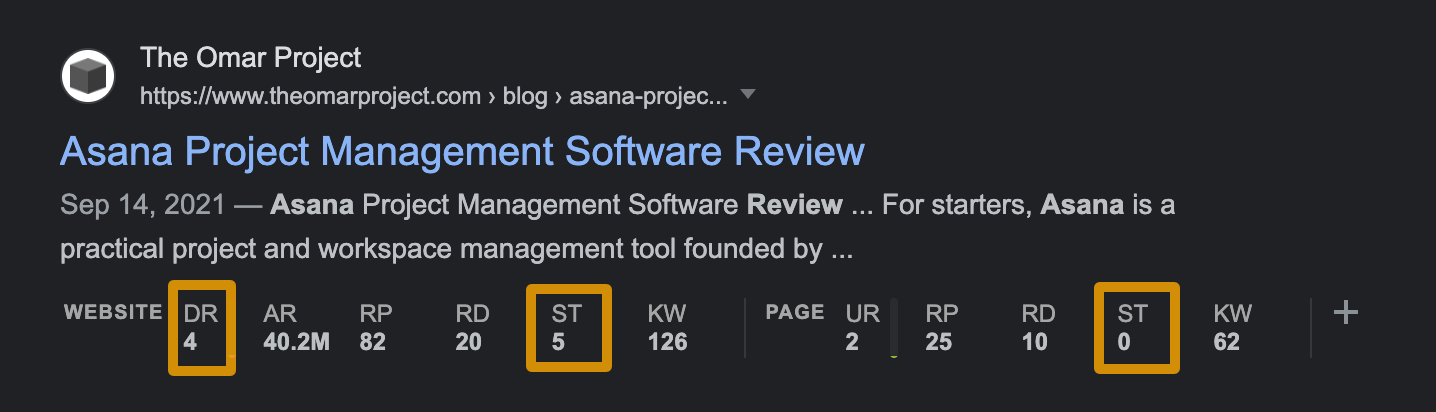Screen dimensions: 1436x412
Task: Open website referring domains RD 20
Action: click(x=469, y=342)
